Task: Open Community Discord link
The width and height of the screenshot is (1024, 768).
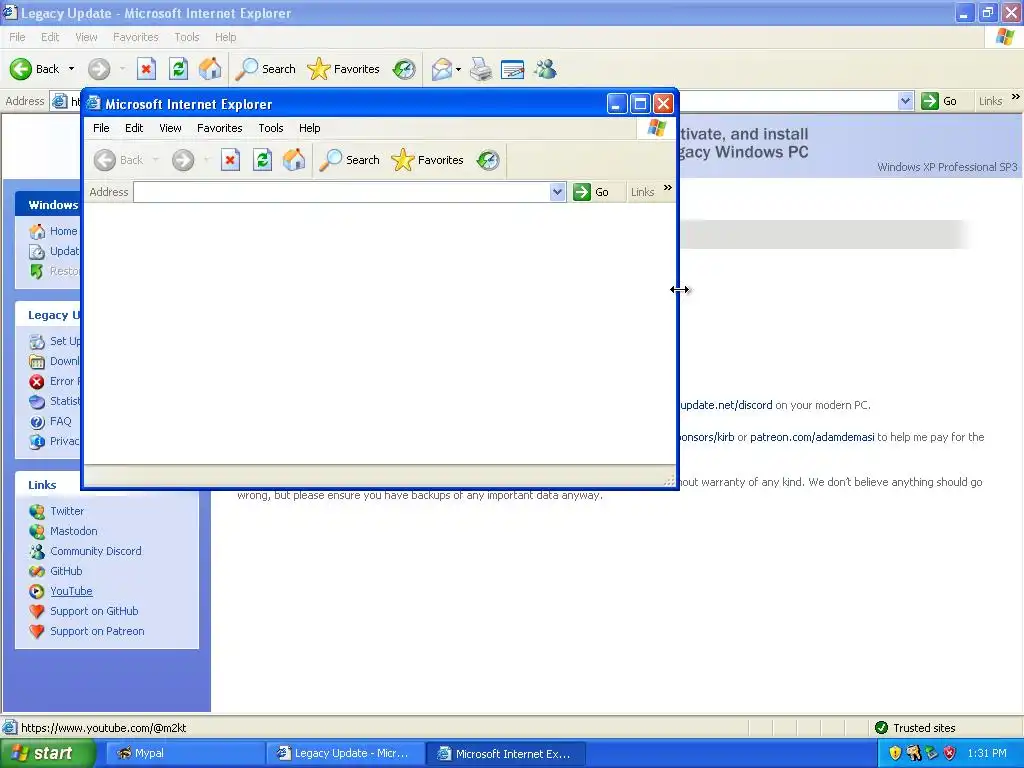Action: point(95,551)
